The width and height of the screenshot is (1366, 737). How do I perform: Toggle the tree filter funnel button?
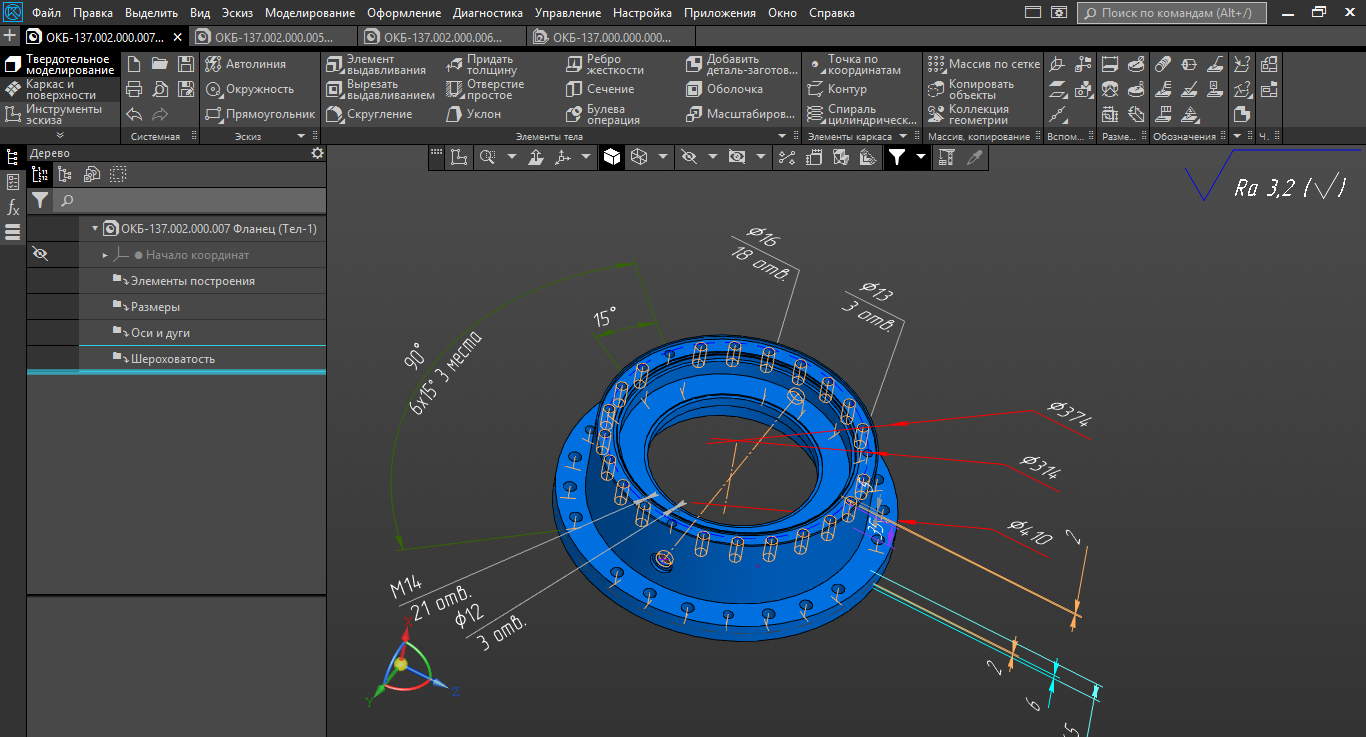39,201
